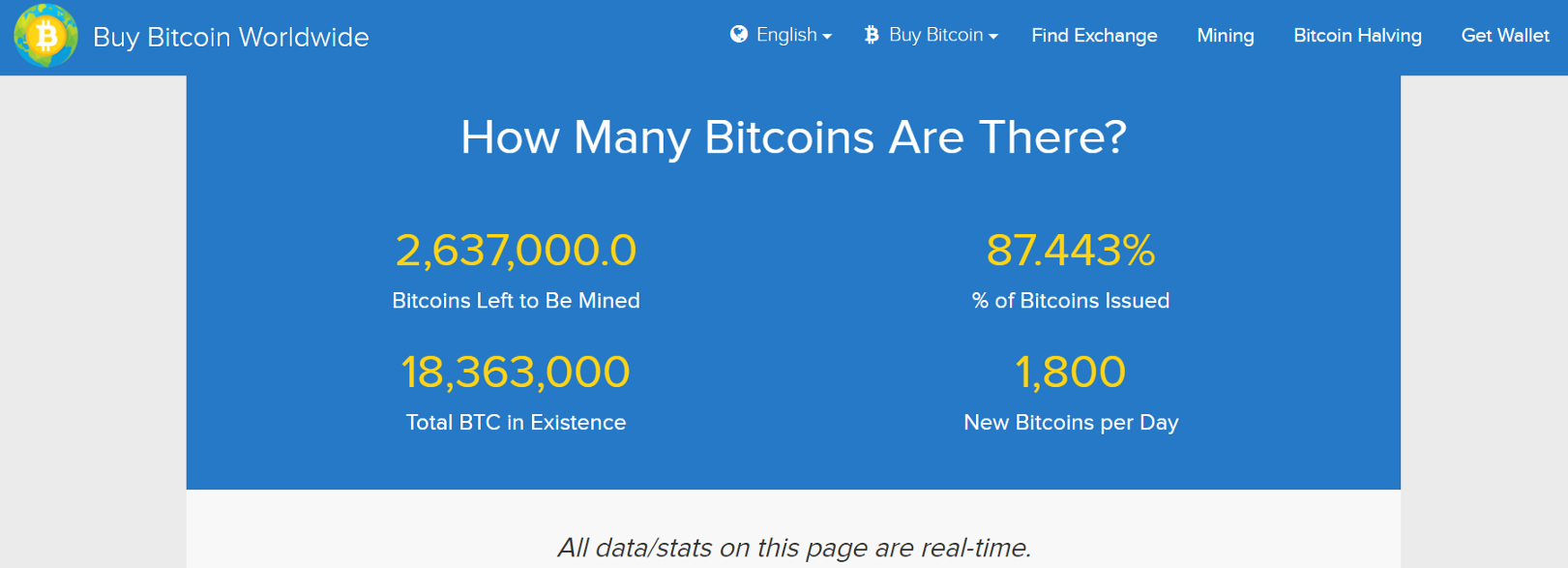Click the caret arrow next to English
Image resolution: width=1568 pixels, height=568 pixels.
[x=827, y=37]
